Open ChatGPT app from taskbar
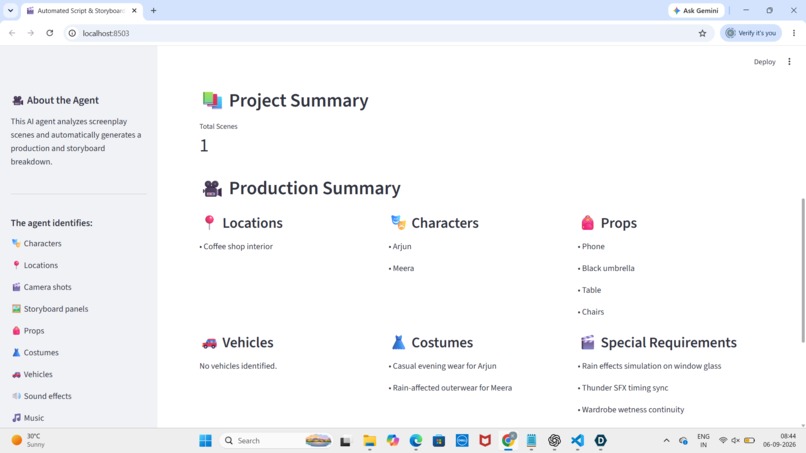806x453 pixels. click(554, 441)
